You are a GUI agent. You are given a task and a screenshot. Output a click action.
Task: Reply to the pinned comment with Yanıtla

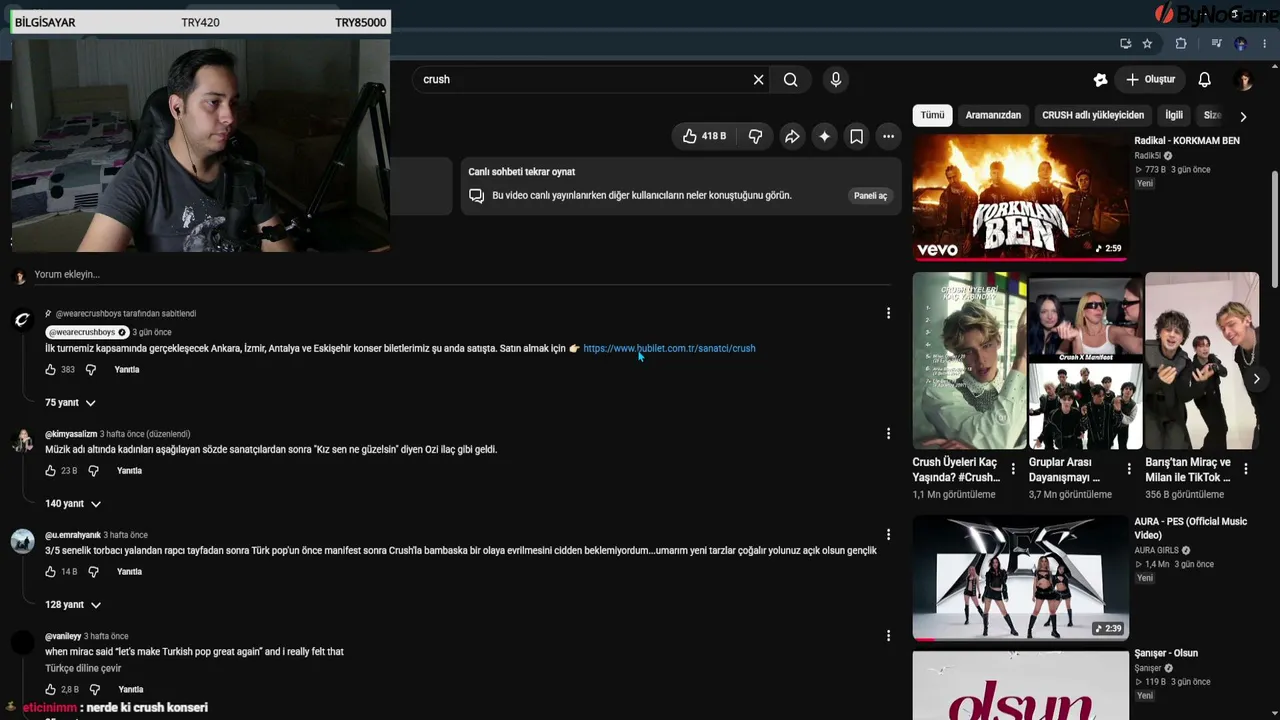click(127, 370)
